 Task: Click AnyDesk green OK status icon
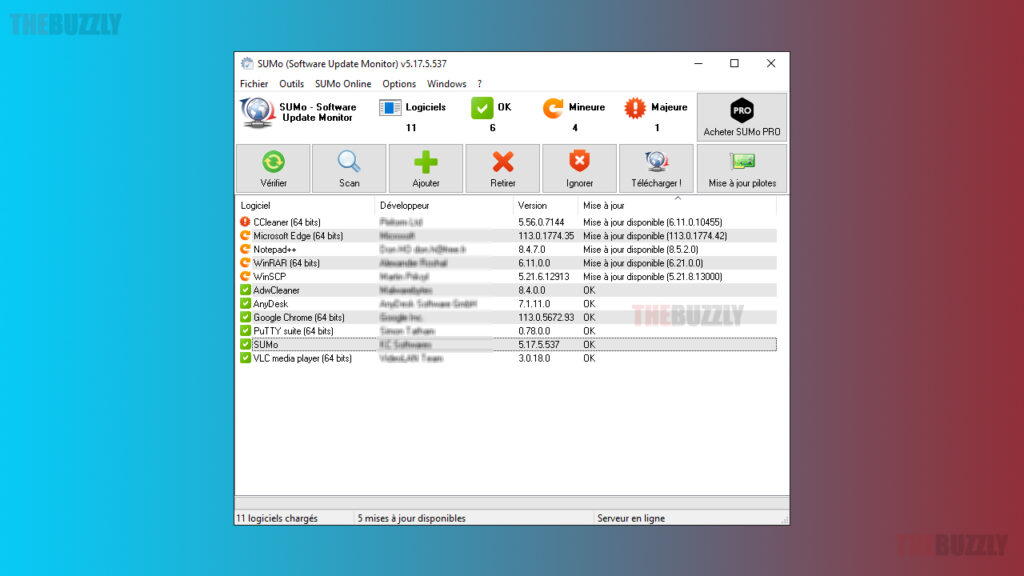[x=245, y=304]
